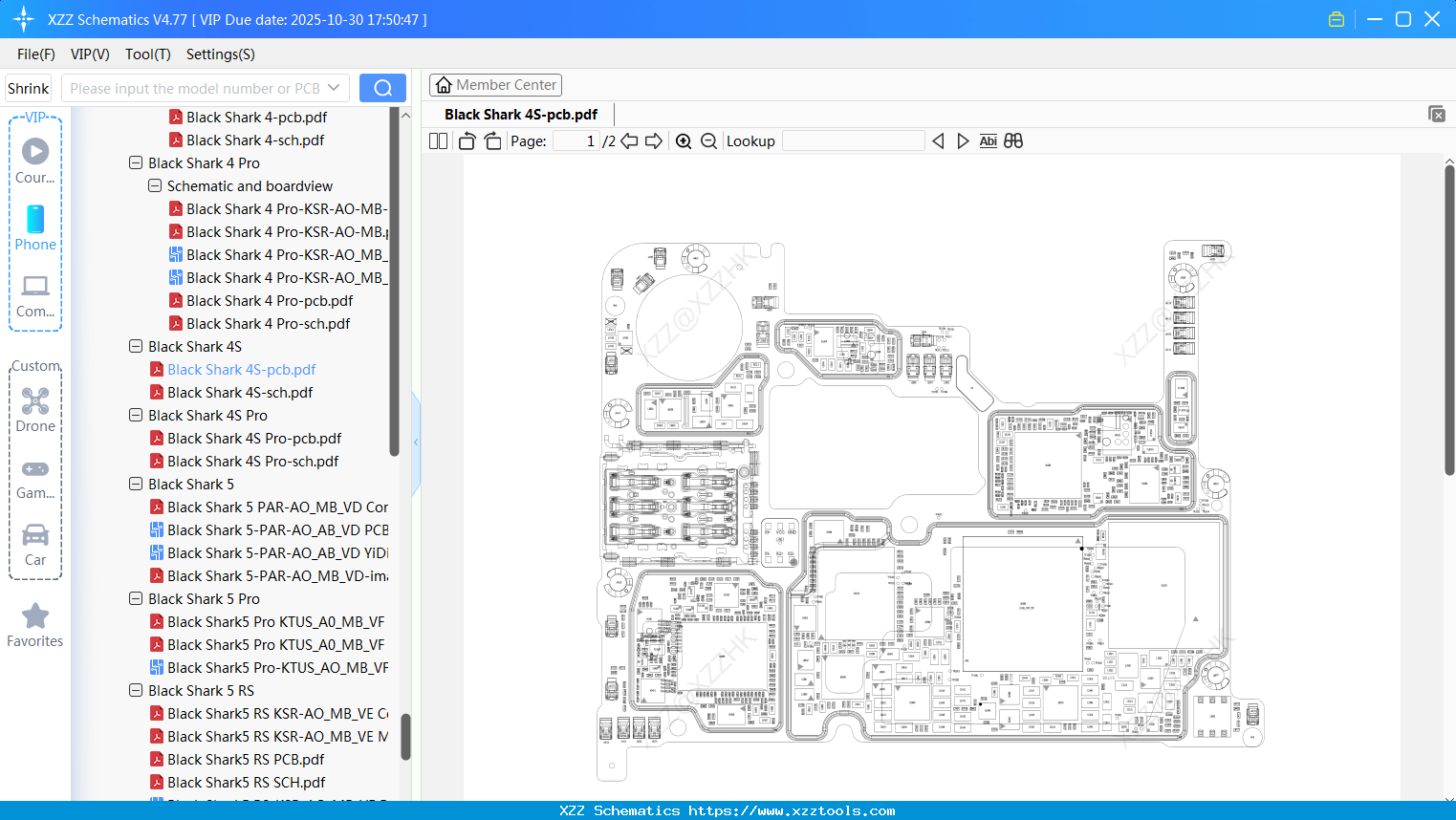
Task: Click the briefcase icon in title bar
Action: pyautogui.click(x=1336, y=18)
